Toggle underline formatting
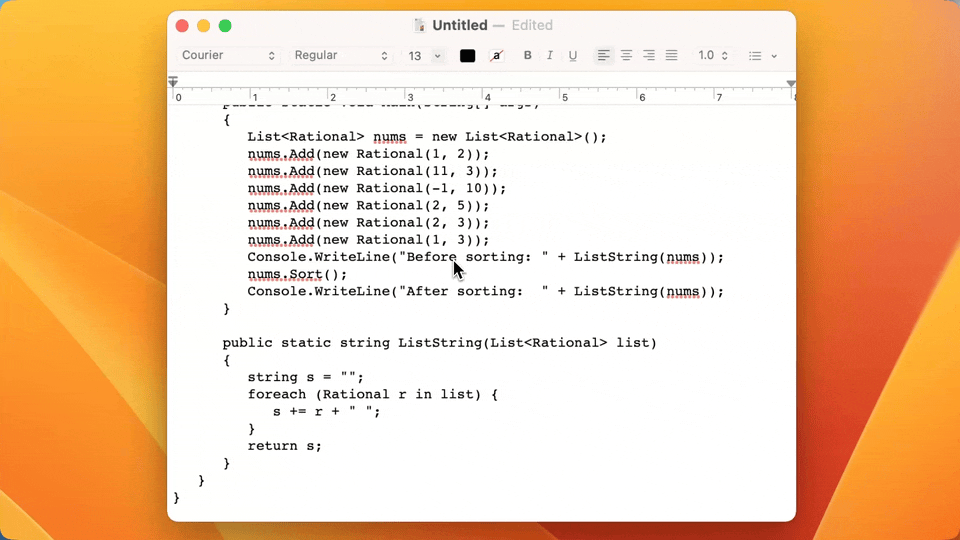Viewport: 960px width, 540px height. (572, 56)
